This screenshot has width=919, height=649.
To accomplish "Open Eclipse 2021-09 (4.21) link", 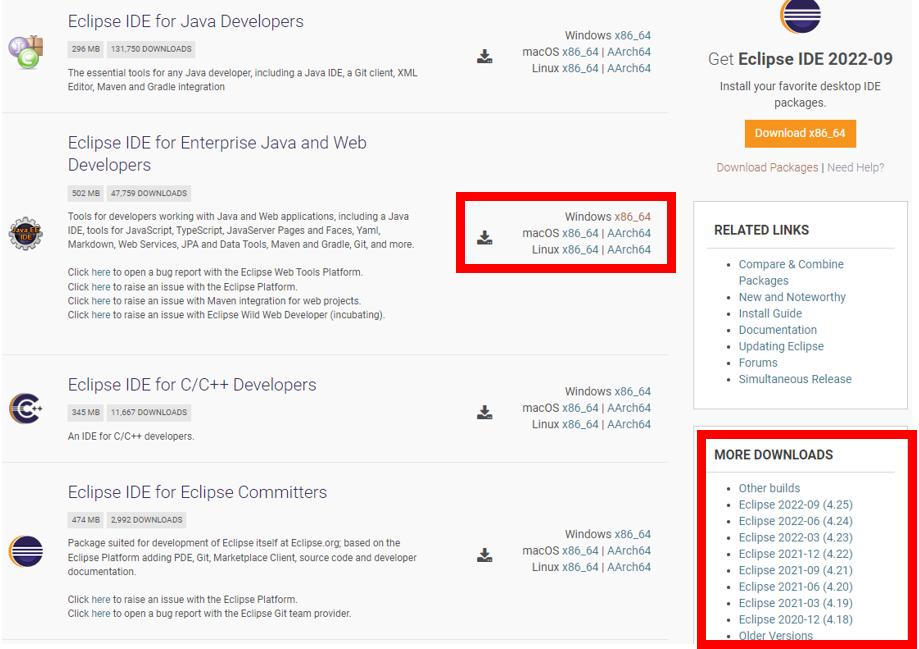I will (795, 570).
